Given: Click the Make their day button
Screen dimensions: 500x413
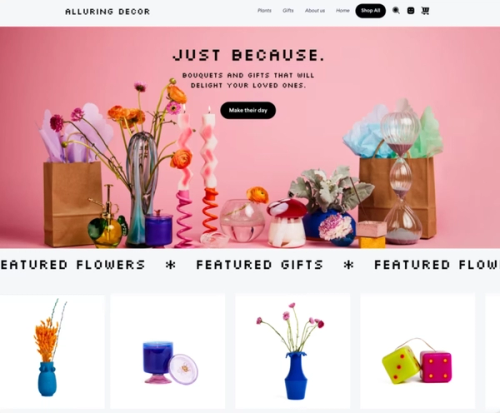Looking at the screenshot, I should 248,110.
